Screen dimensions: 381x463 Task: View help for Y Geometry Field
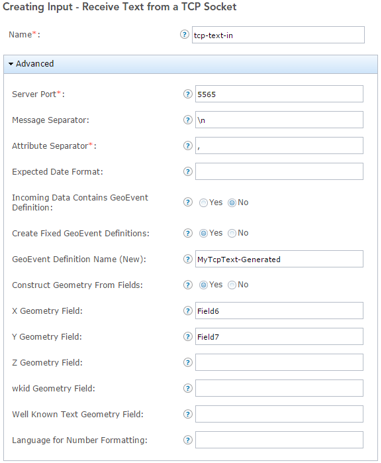coord(188,337)
